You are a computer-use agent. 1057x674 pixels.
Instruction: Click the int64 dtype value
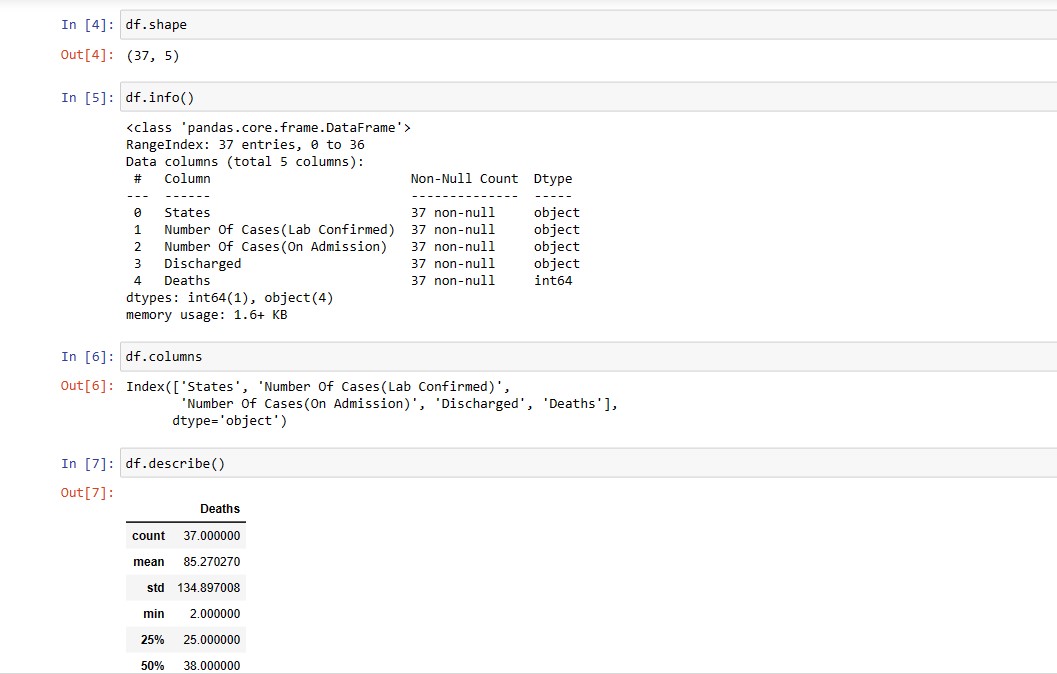553,280
